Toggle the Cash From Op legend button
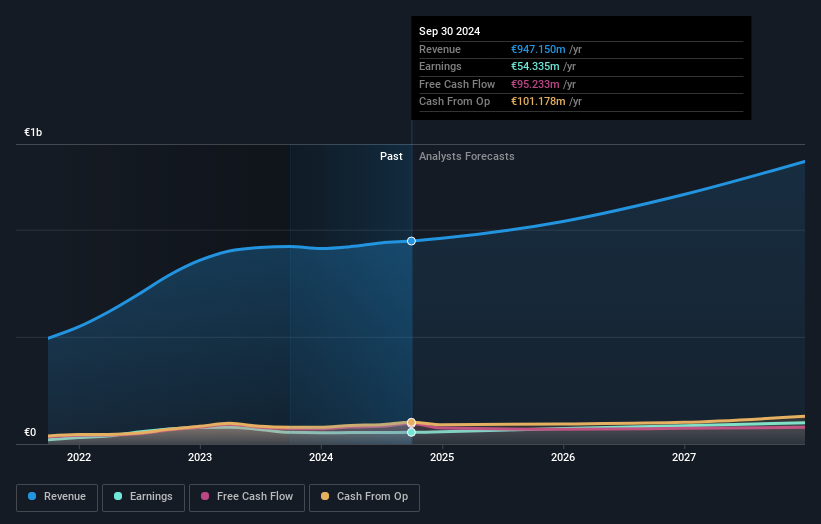This screenshot has width=821, height=524. pos(364,497)
